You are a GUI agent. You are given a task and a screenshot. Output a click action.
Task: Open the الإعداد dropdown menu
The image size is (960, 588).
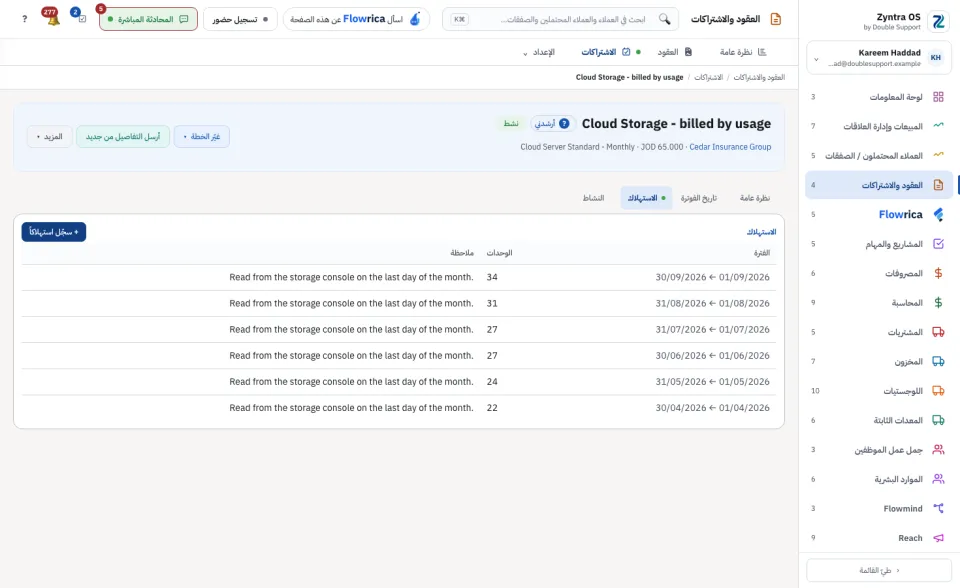(539, 52)
